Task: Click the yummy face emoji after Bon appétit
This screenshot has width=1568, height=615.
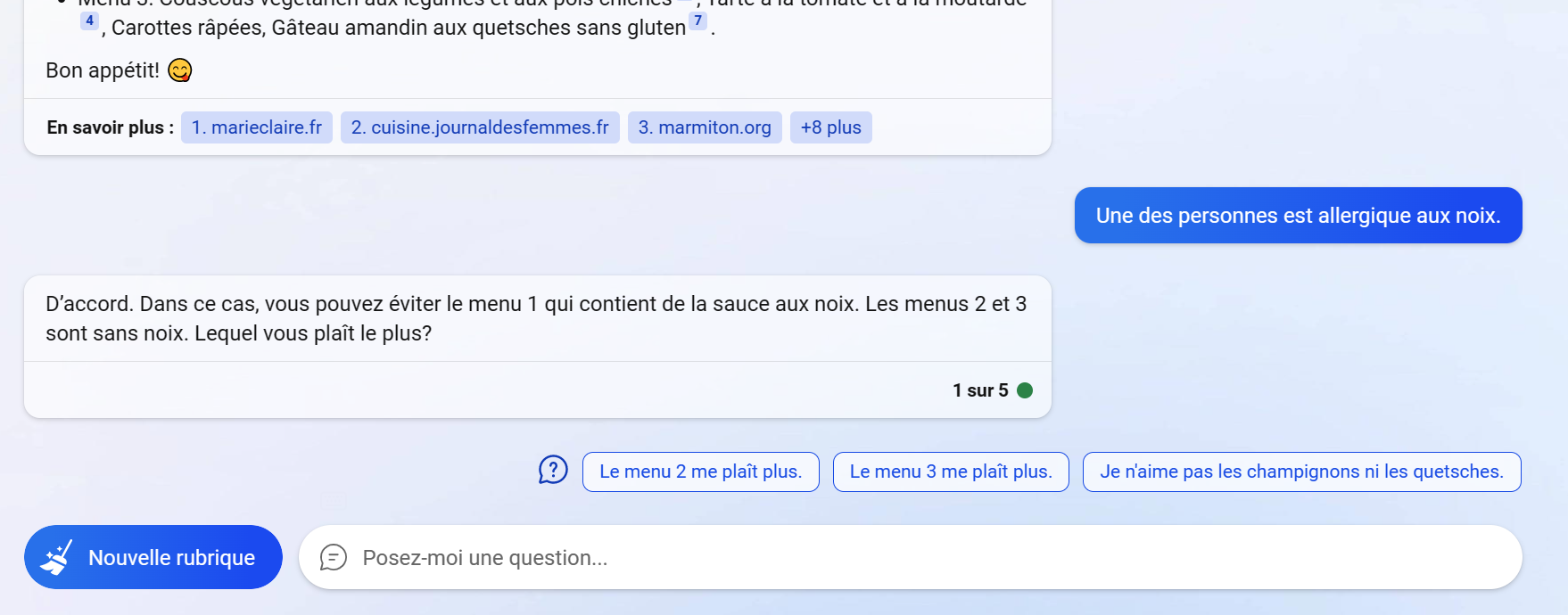Action: (x=180, y=70)
